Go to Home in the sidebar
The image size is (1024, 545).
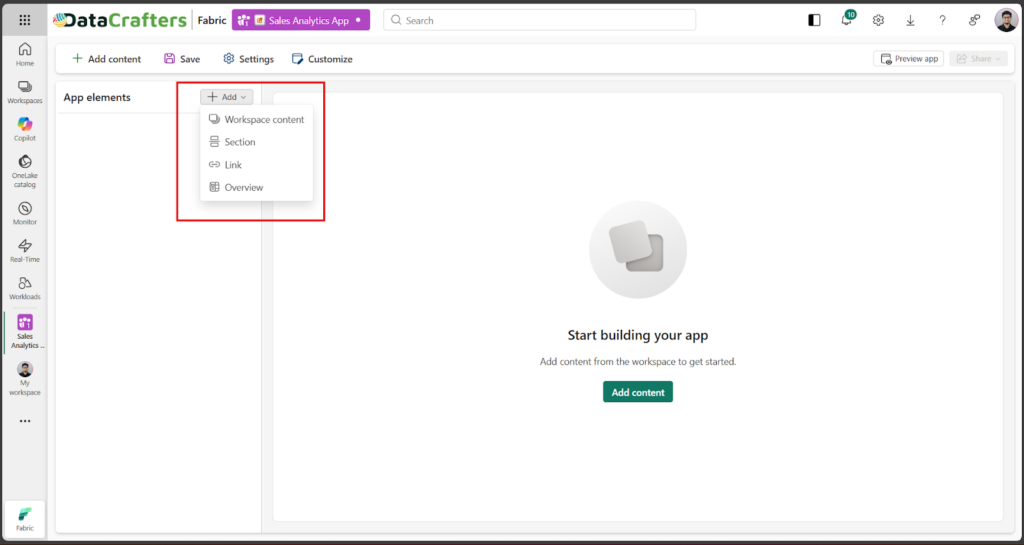pyautogui.click(x=25, y=54)
